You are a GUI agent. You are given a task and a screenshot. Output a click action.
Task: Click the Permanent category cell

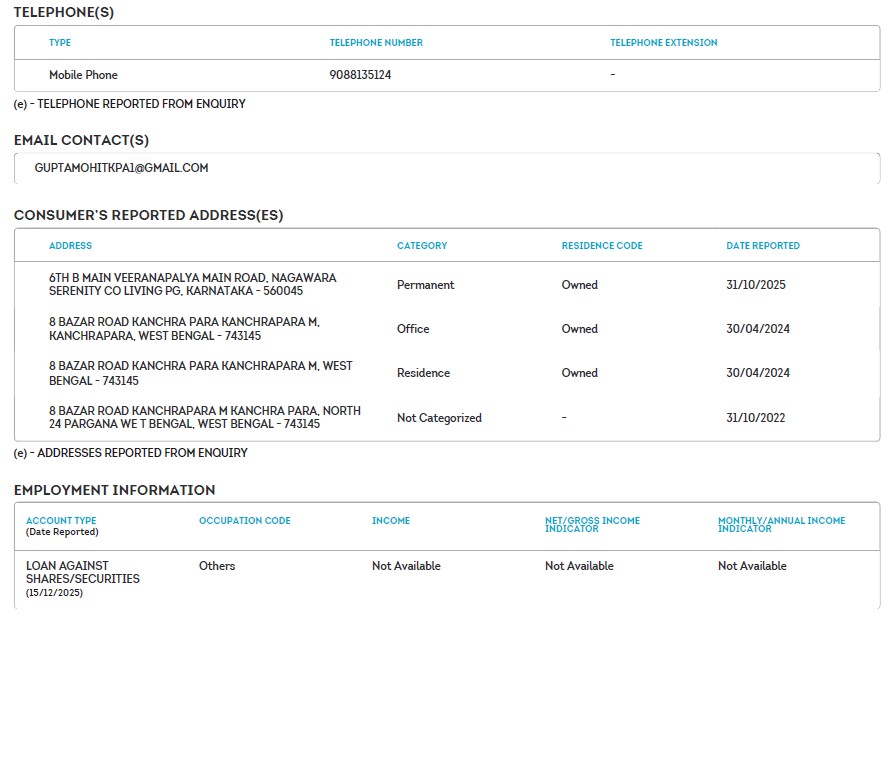coord(425,285)
